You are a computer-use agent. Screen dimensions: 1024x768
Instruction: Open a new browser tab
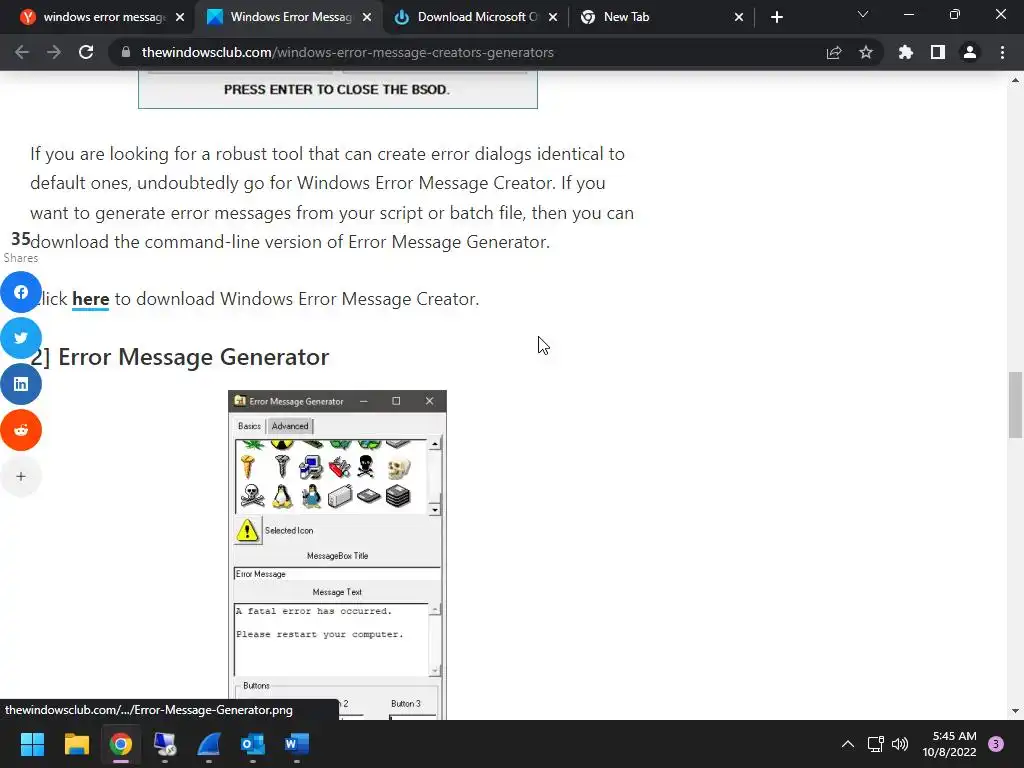point(776,17)
